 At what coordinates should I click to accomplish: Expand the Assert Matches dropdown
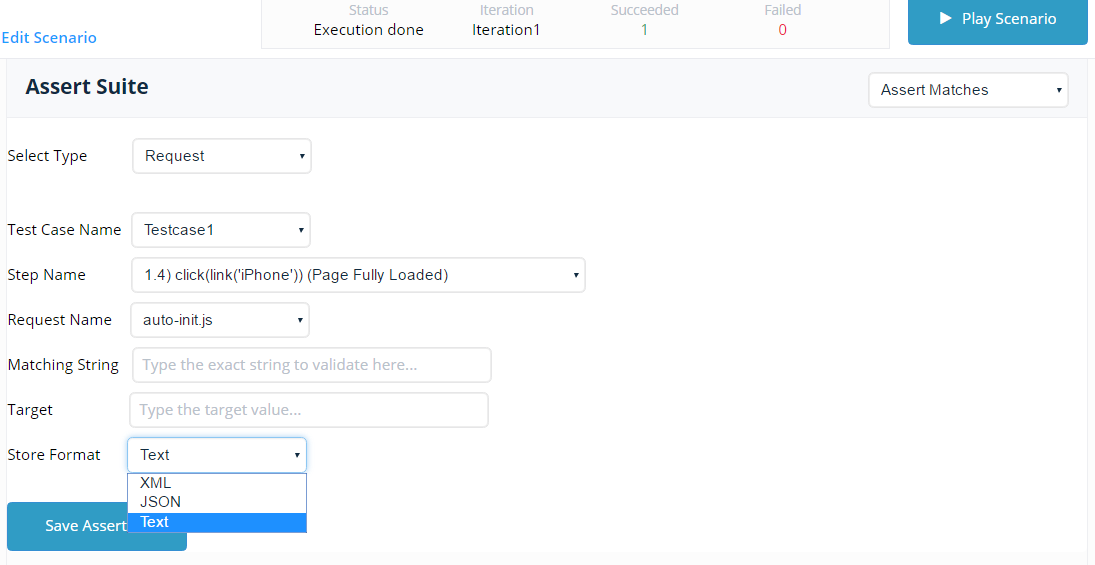(x=968, y=90)
